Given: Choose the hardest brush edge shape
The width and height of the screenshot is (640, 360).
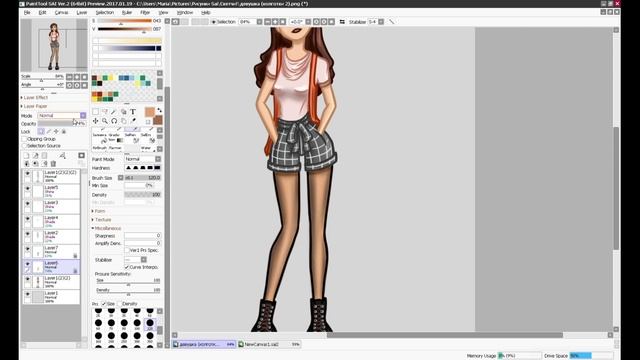Looking at the screenshot, I should click(157, 168).
